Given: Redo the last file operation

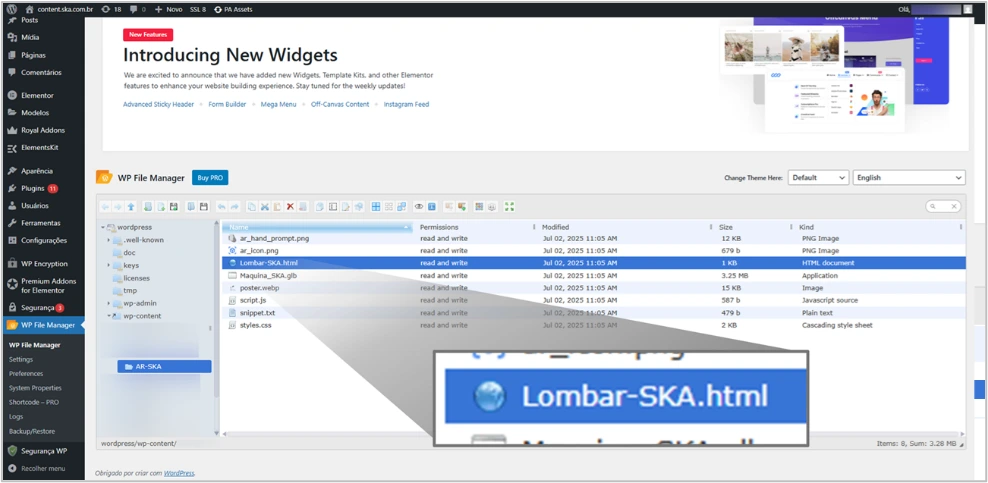Looking at the screenshot, I should (234, 207).
